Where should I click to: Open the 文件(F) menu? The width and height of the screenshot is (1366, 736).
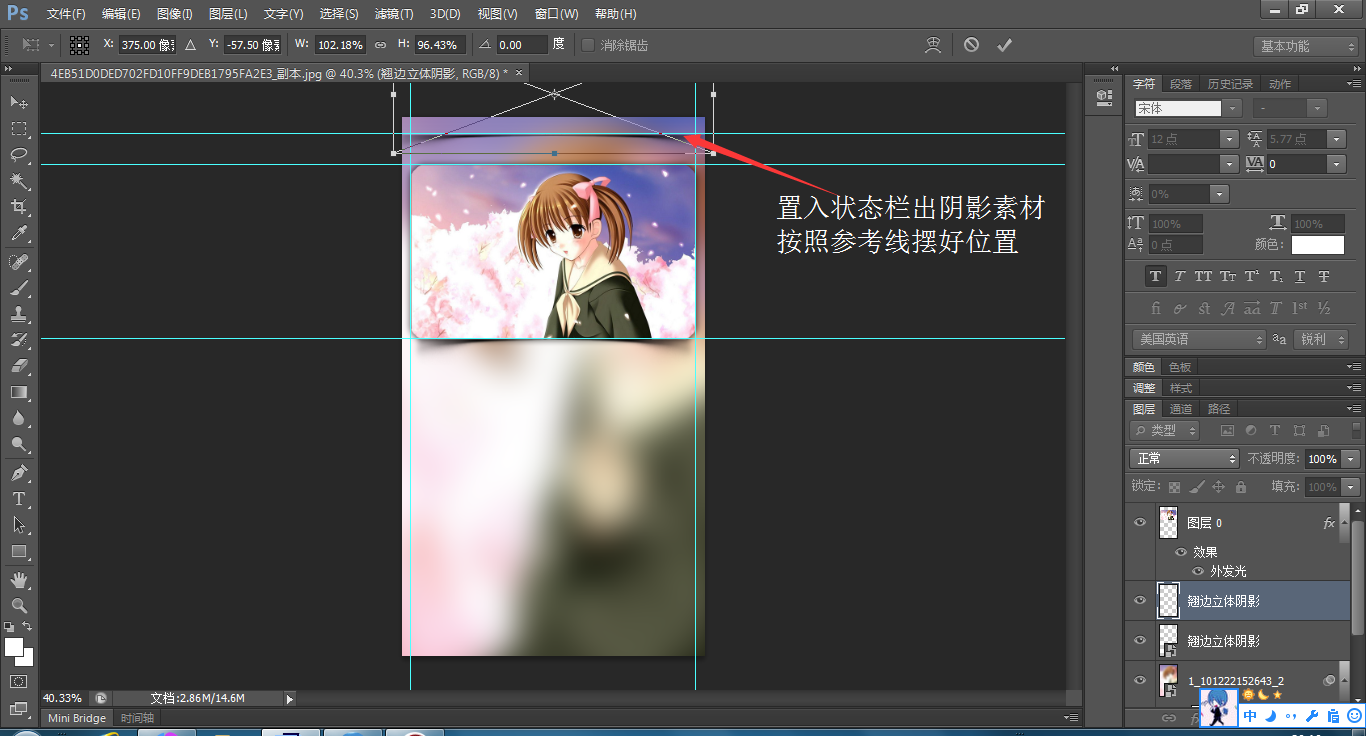pos(66,14)
